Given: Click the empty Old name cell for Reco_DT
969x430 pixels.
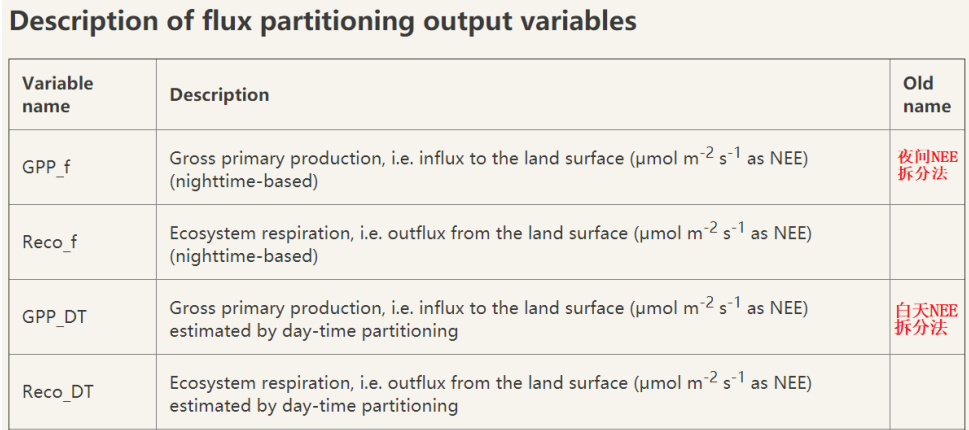Looking at the screenshot, I should (x=927, y=392).
